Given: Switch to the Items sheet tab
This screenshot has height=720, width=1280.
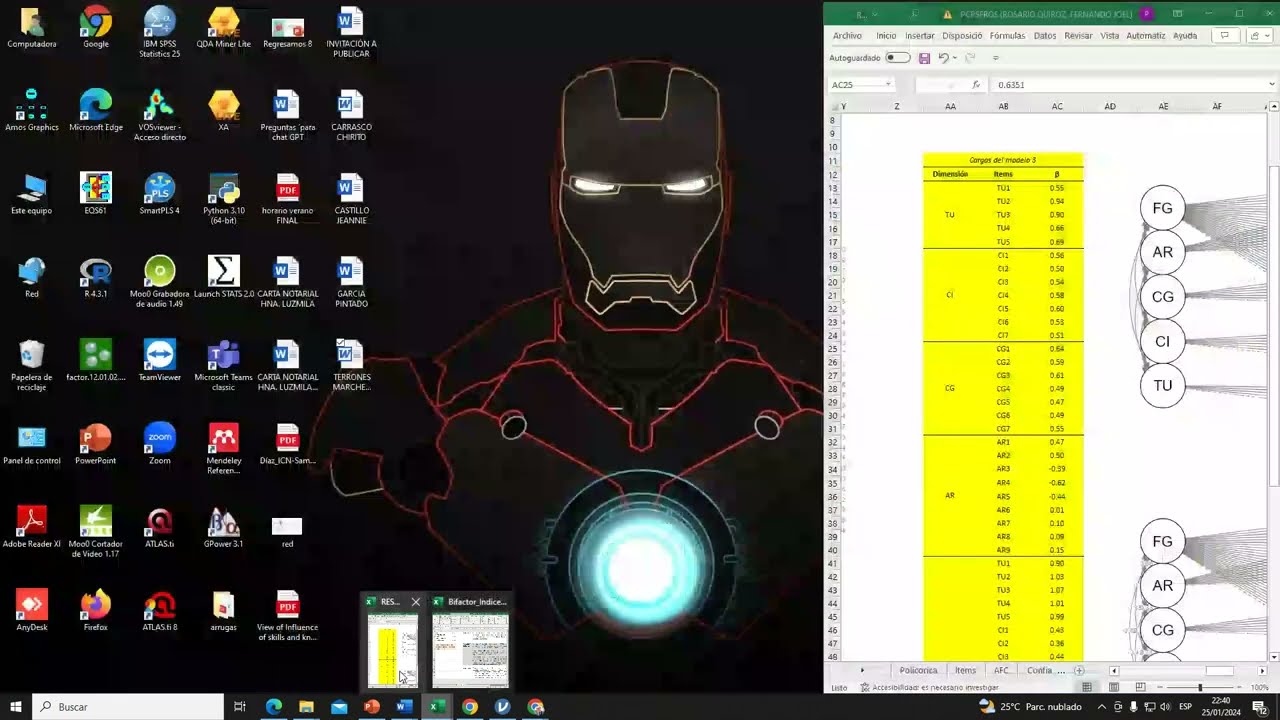Looking at the screenshot, I should pos(965,671).
